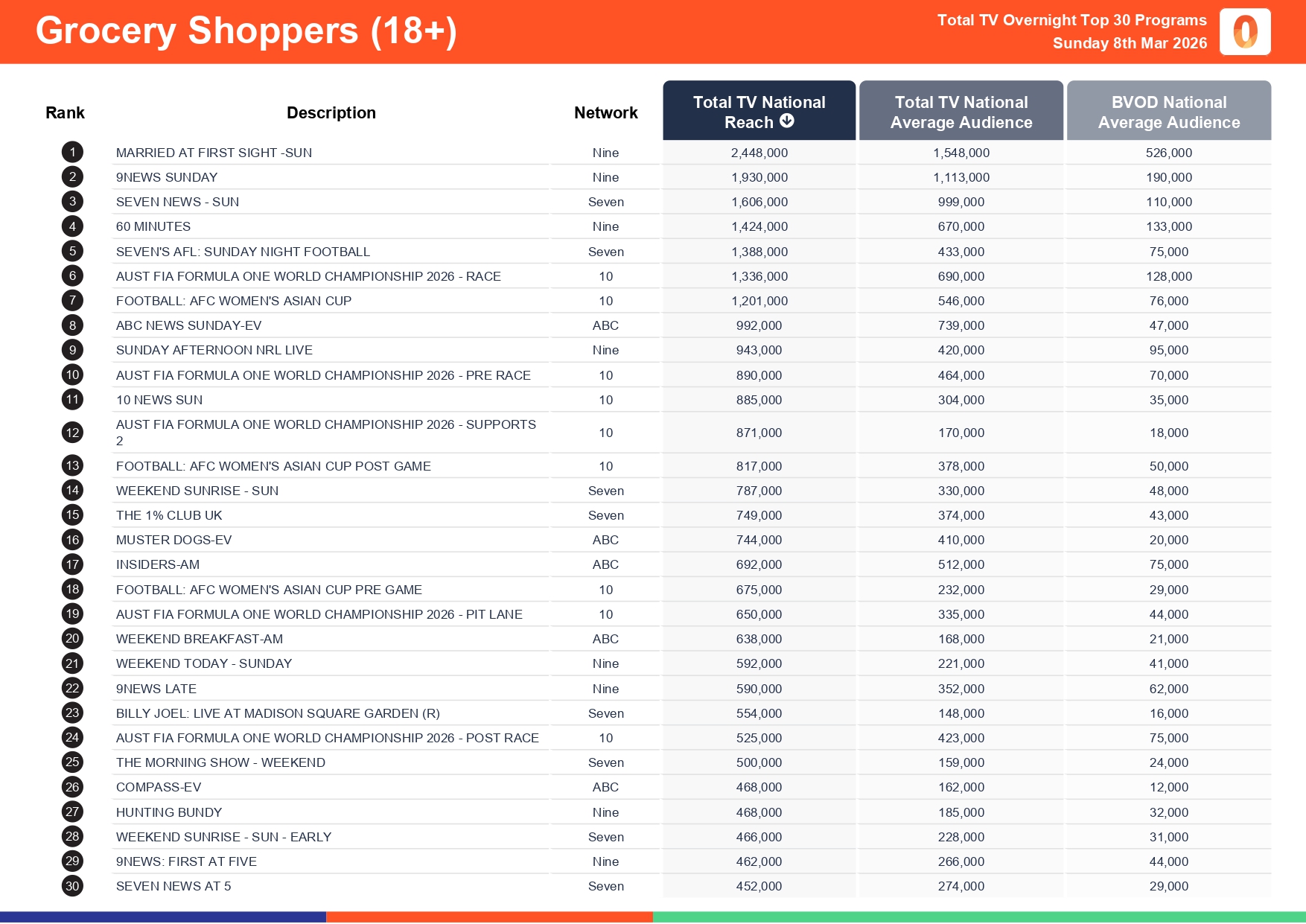
Task: Click the rank 12 circle badge
Action: 72,433
